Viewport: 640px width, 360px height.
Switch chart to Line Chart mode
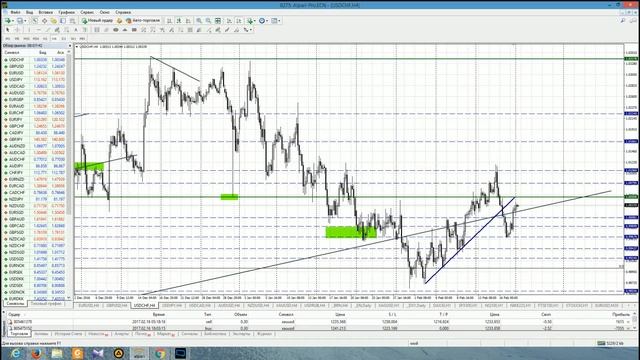click(x=189, y=20)
